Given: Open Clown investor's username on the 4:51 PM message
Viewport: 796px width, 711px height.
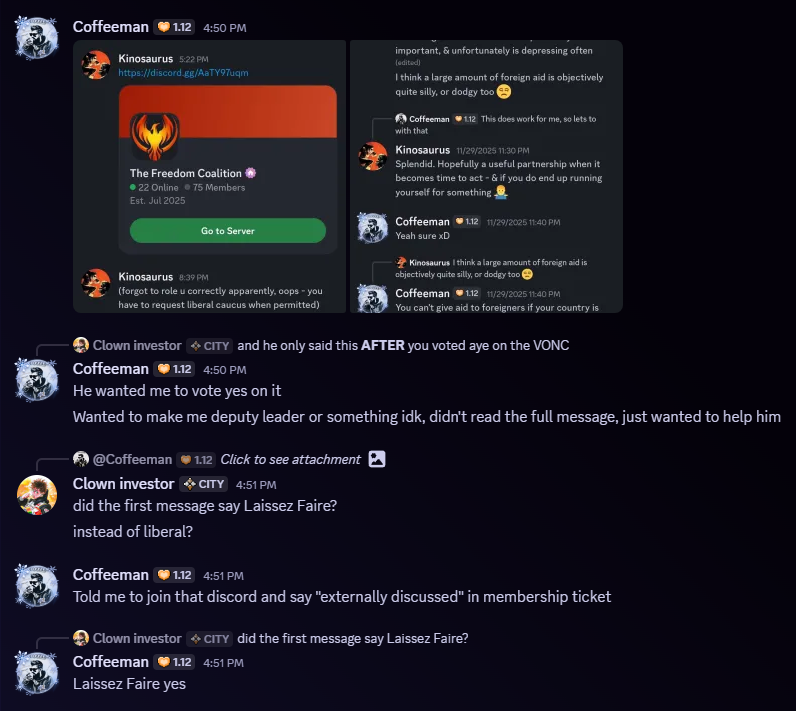Looking at the screenshot, I should tap(124, 484).
